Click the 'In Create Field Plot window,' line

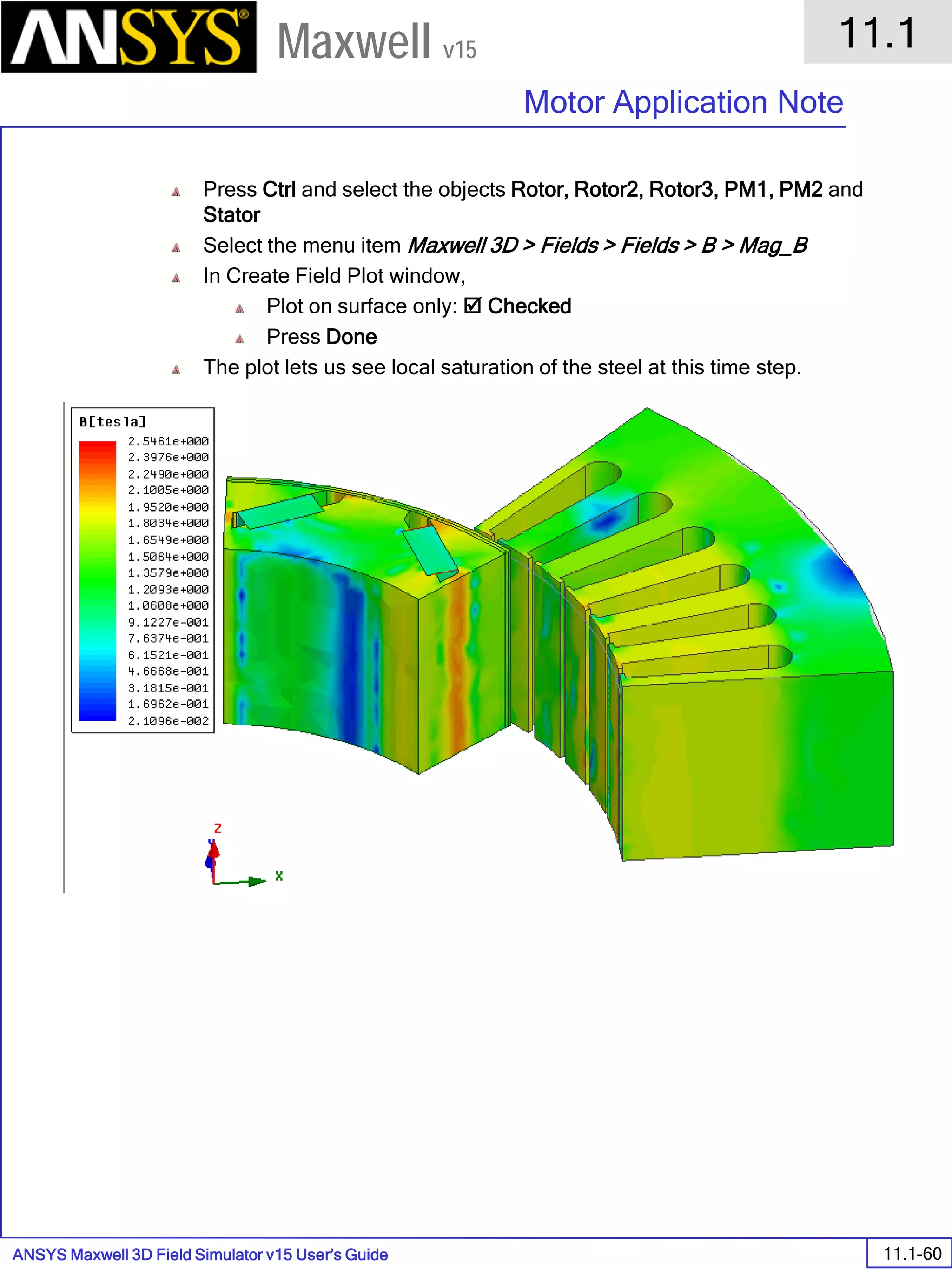tap(334, 276)
